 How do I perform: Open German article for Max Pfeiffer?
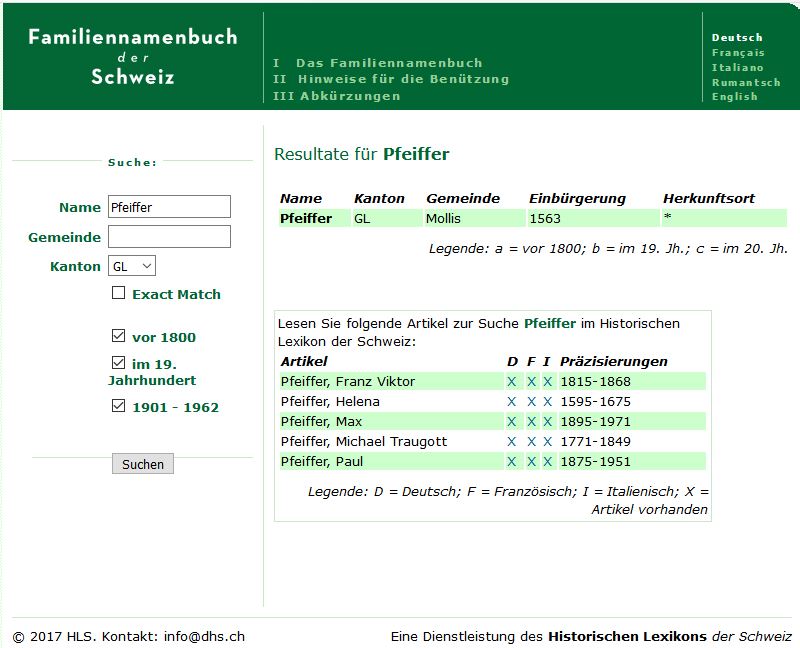tap(512, 422)
